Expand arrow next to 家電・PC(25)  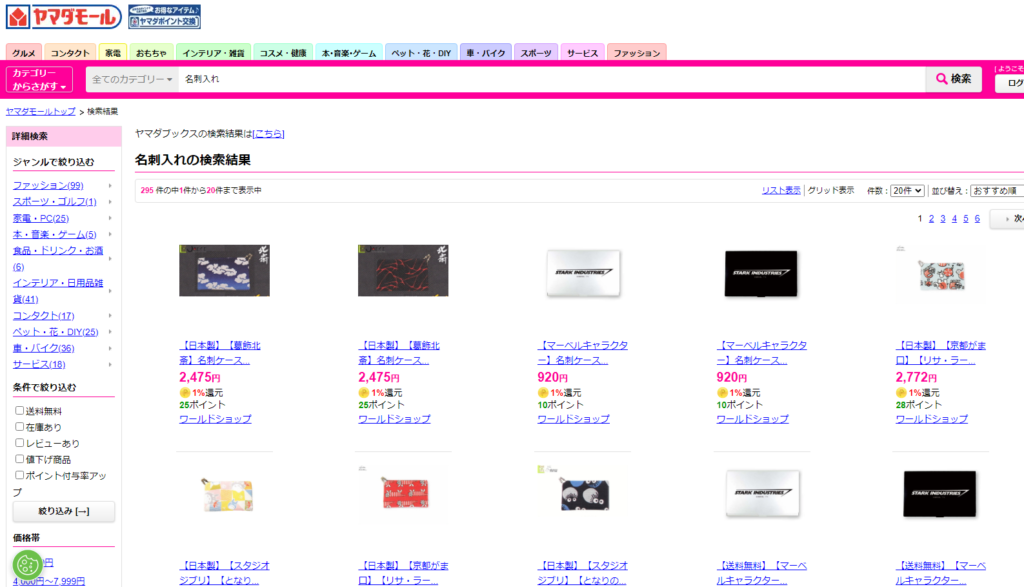[110, 218]
